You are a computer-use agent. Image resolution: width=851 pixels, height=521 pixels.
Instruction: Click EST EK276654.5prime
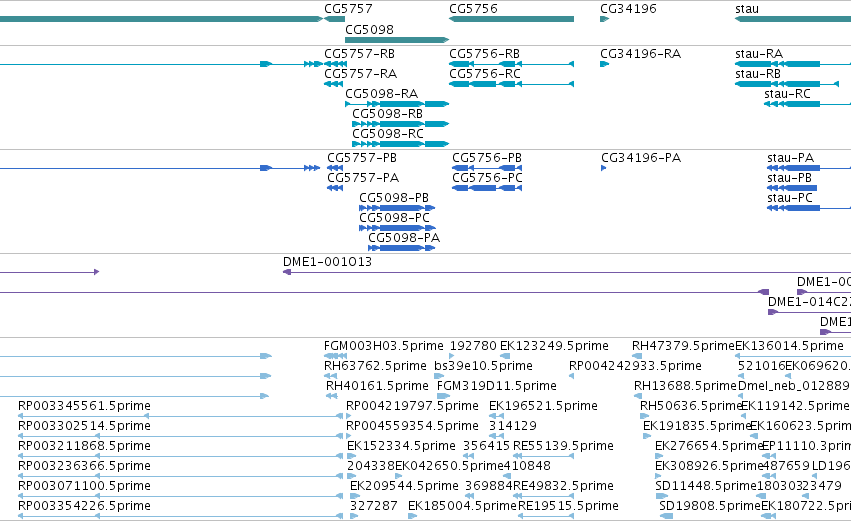(709, 446)
